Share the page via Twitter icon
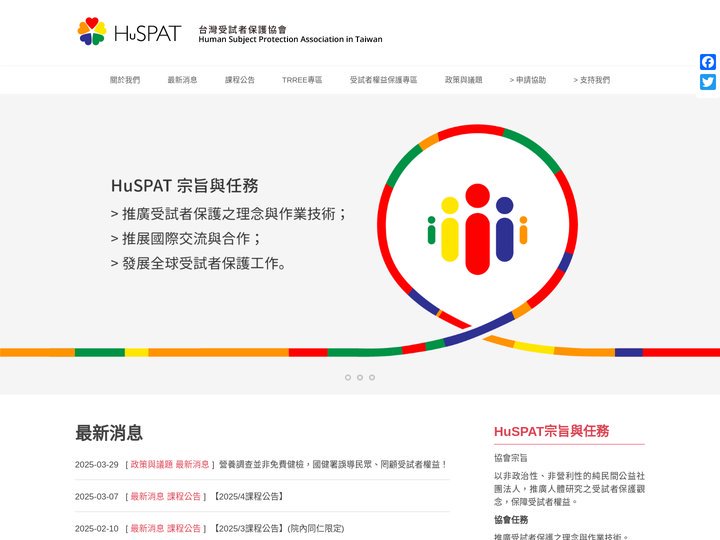This screenshot has height=540, width=720. coord(708,82)
